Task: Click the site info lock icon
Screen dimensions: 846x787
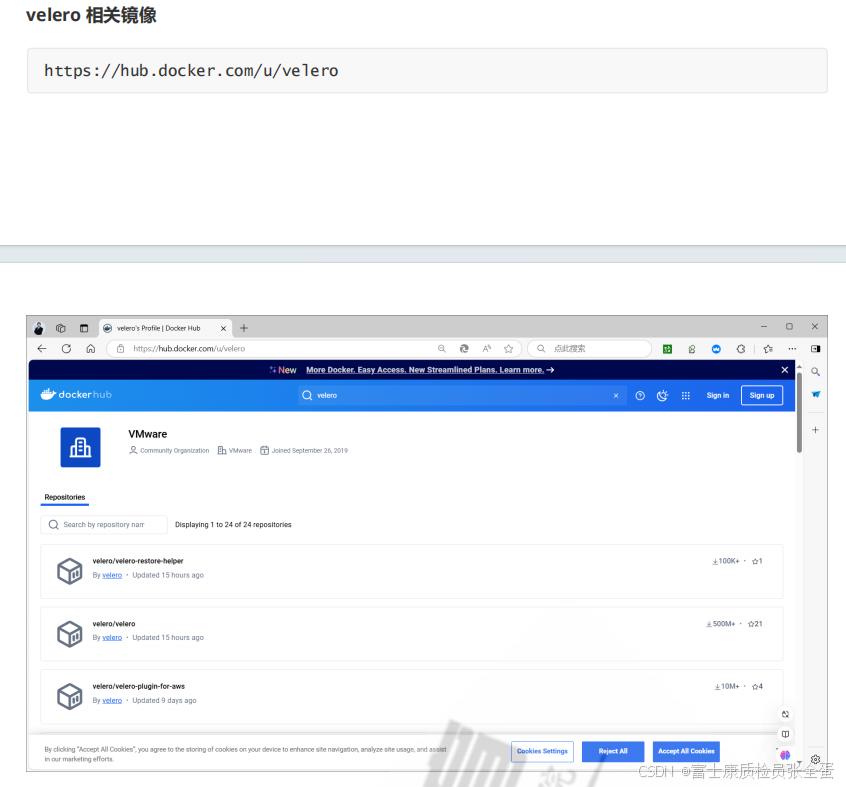Action: pos(121,348)
